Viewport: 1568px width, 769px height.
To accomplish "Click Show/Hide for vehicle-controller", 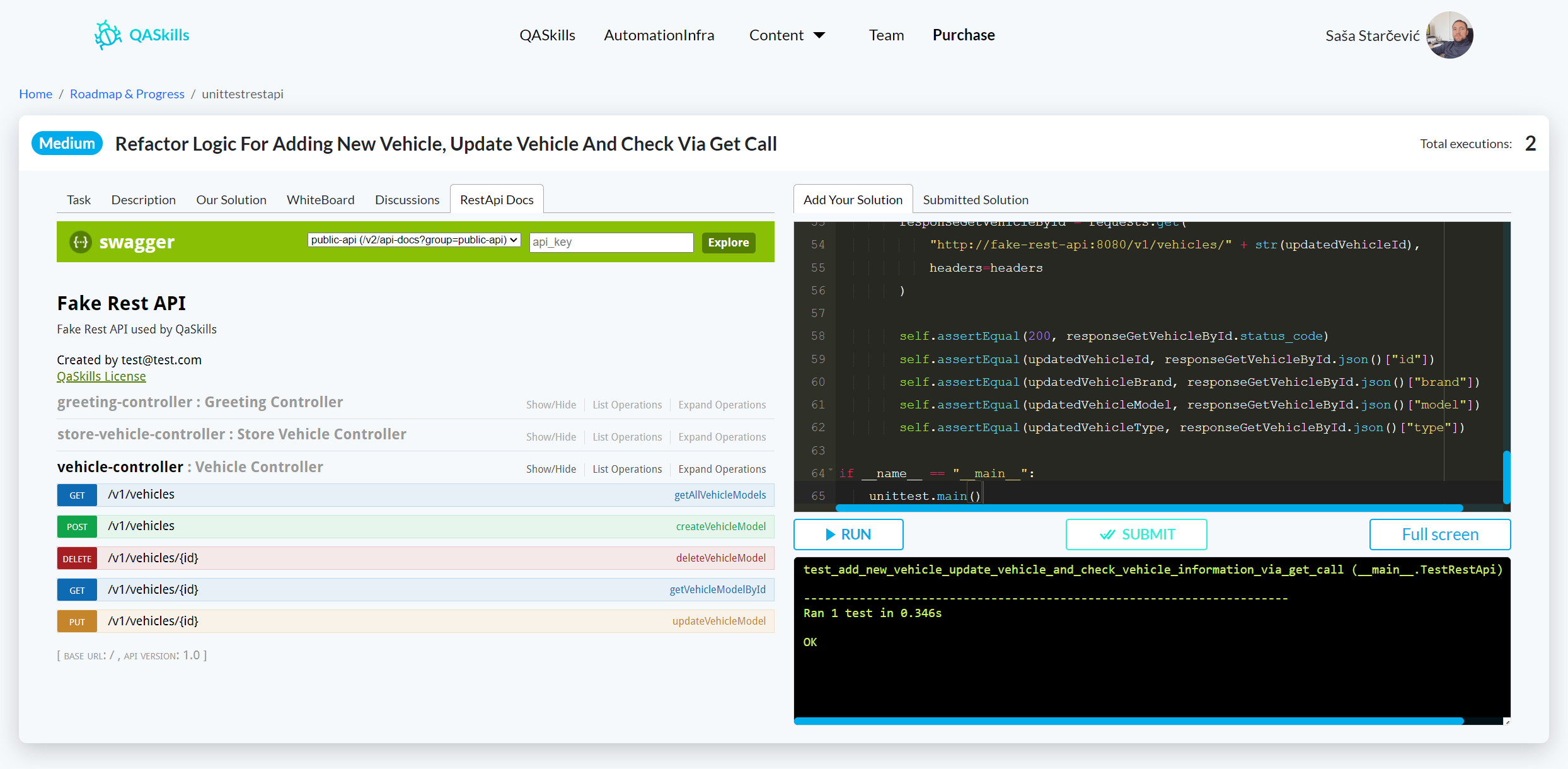I will pyautogui.click(x=551, y=469).
